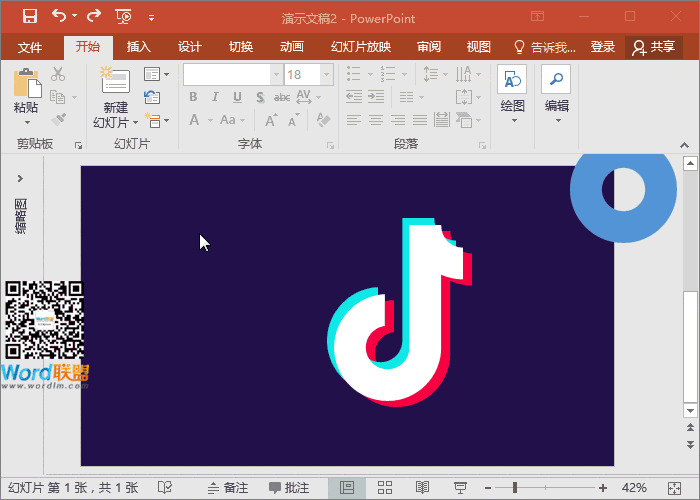Image resolution: width=700 pixels, height=500 pixels.
Task: Switch to the 视图 tab
Action: (x=479, y=47)
